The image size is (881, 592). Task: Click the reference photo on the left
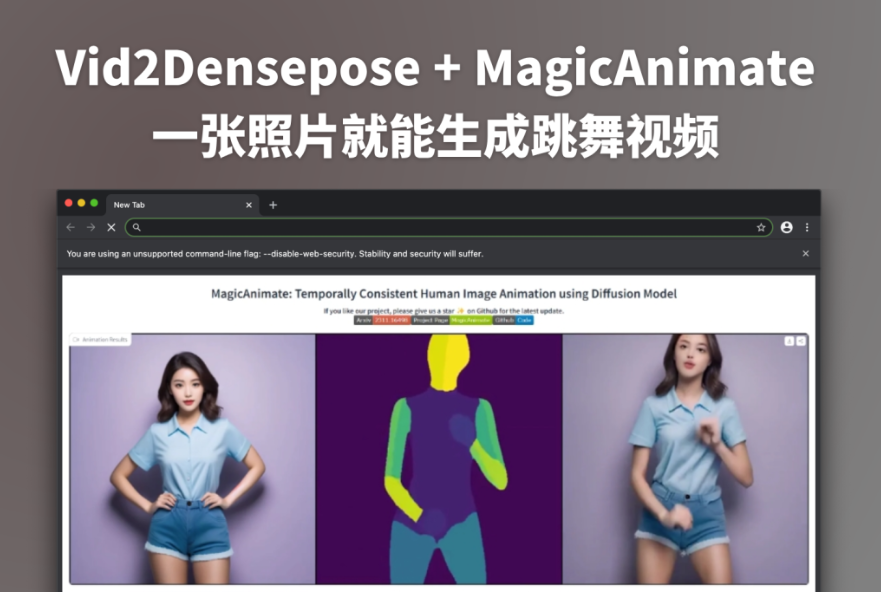(192, 458)
